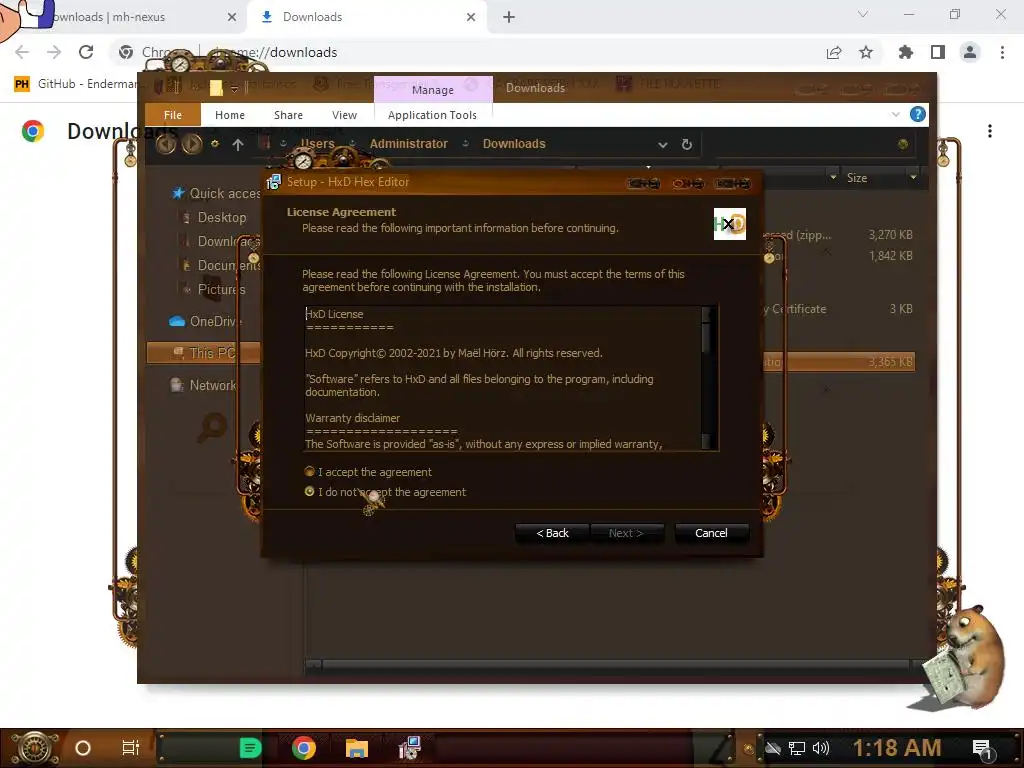The height and width of the screenshot is (768, 1024).
Task: Open Downloads page more-actions menu
Action: point(990,131)
